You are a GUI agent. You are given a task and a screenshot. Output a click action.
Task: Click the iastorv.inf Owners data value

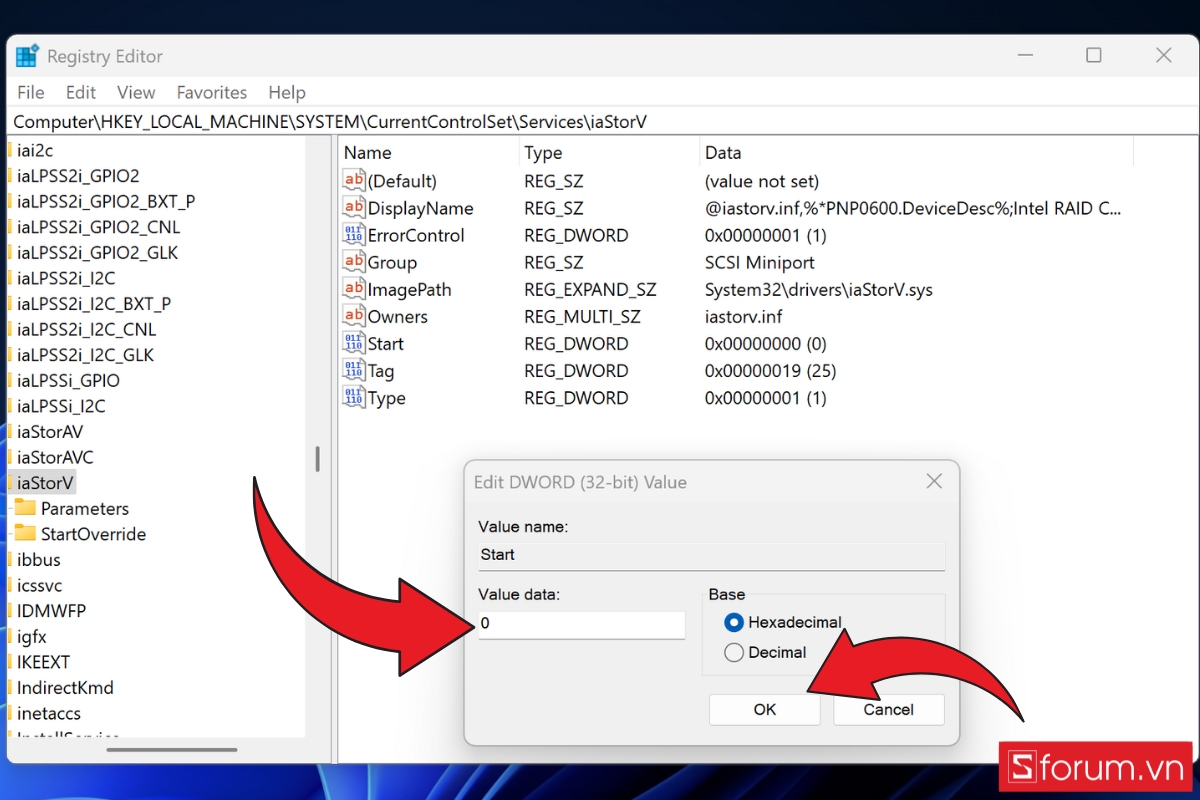(x=743, y=317)
